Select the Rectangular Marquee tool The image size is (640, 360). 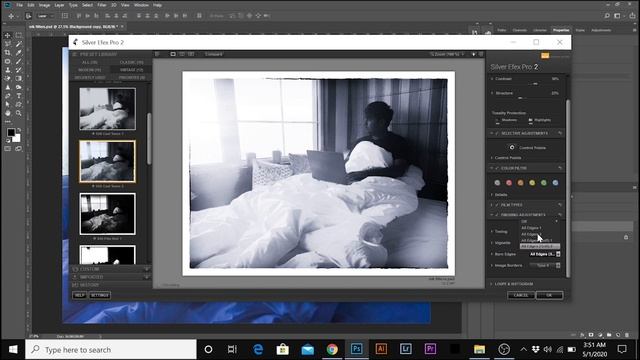pyautogui.click(x=19, y=36)
